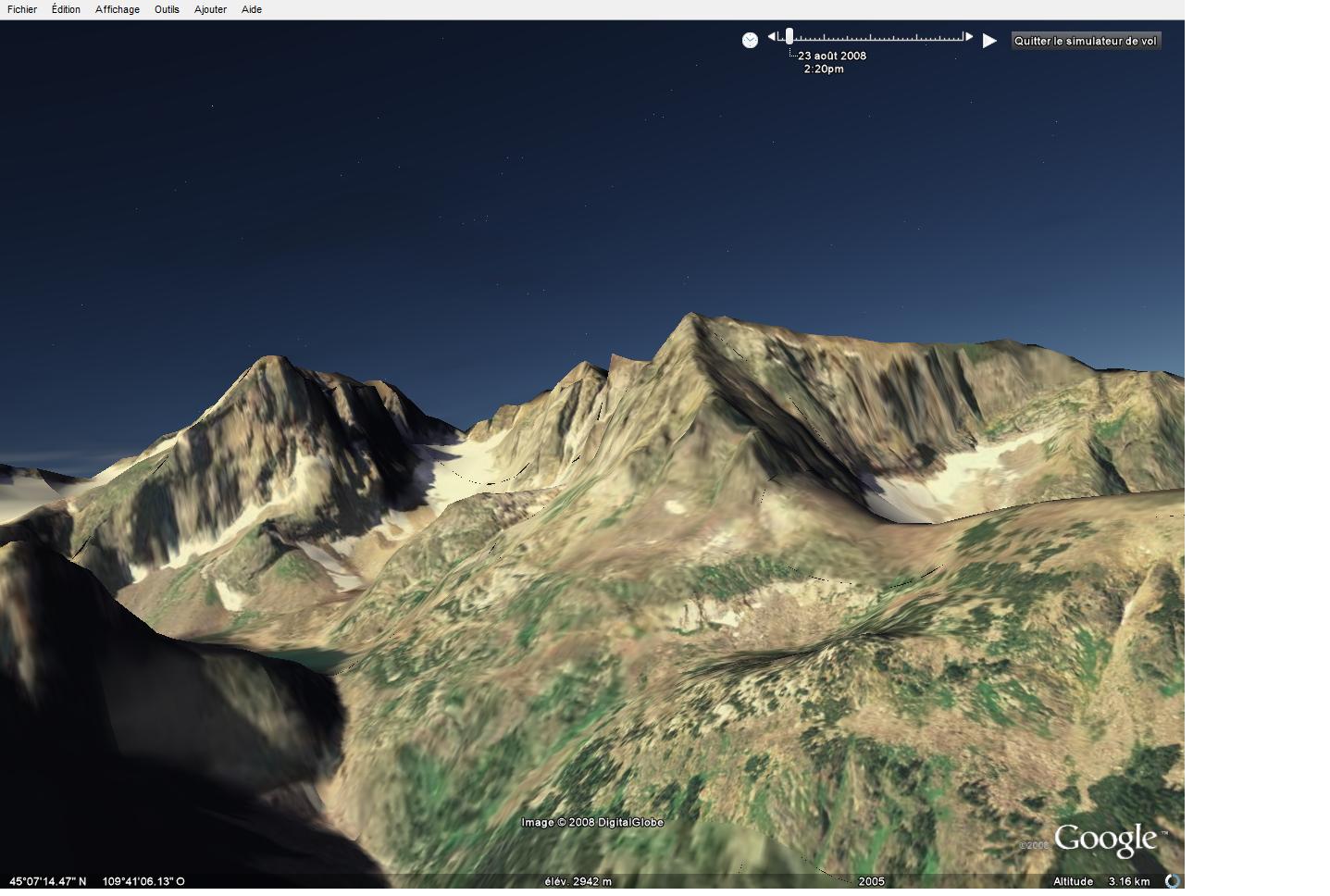Click the élév. 2942 m elevation readout
The width and height of the screenshot is (1330, 896).
click(x=578, y=881)
